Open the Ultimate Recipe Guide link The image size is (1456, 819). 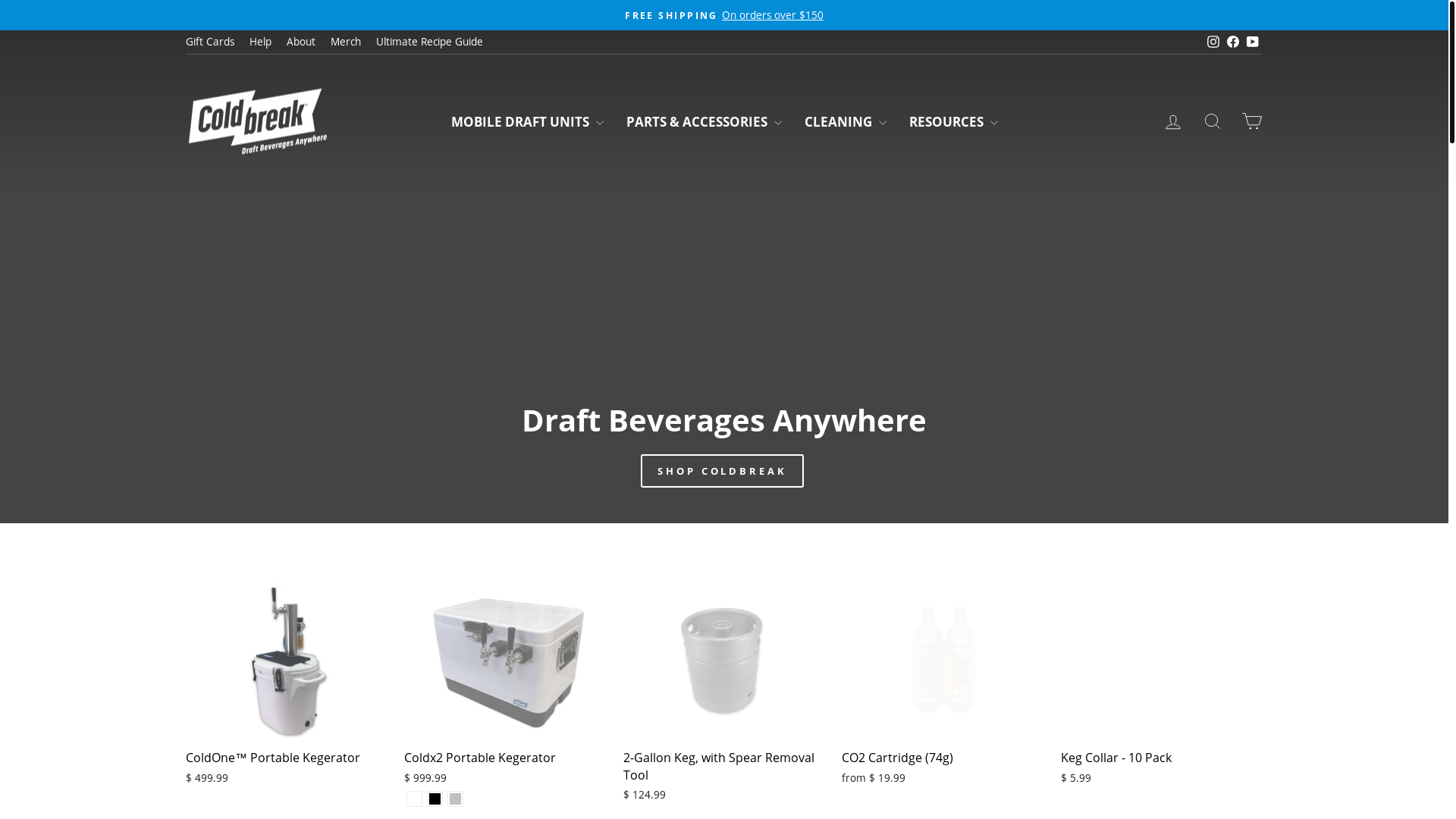429,42
